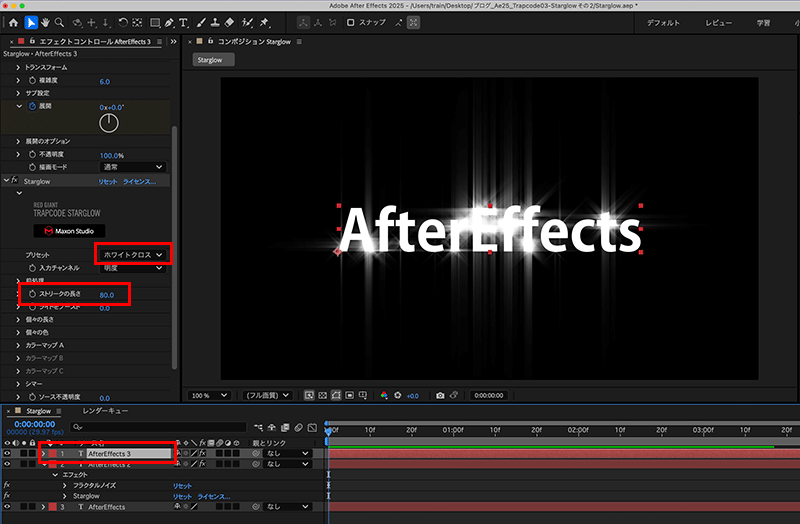Hide the AfterEffects 3 layer
This screenshot has height=524, width=800.
(x=7, y=453)
